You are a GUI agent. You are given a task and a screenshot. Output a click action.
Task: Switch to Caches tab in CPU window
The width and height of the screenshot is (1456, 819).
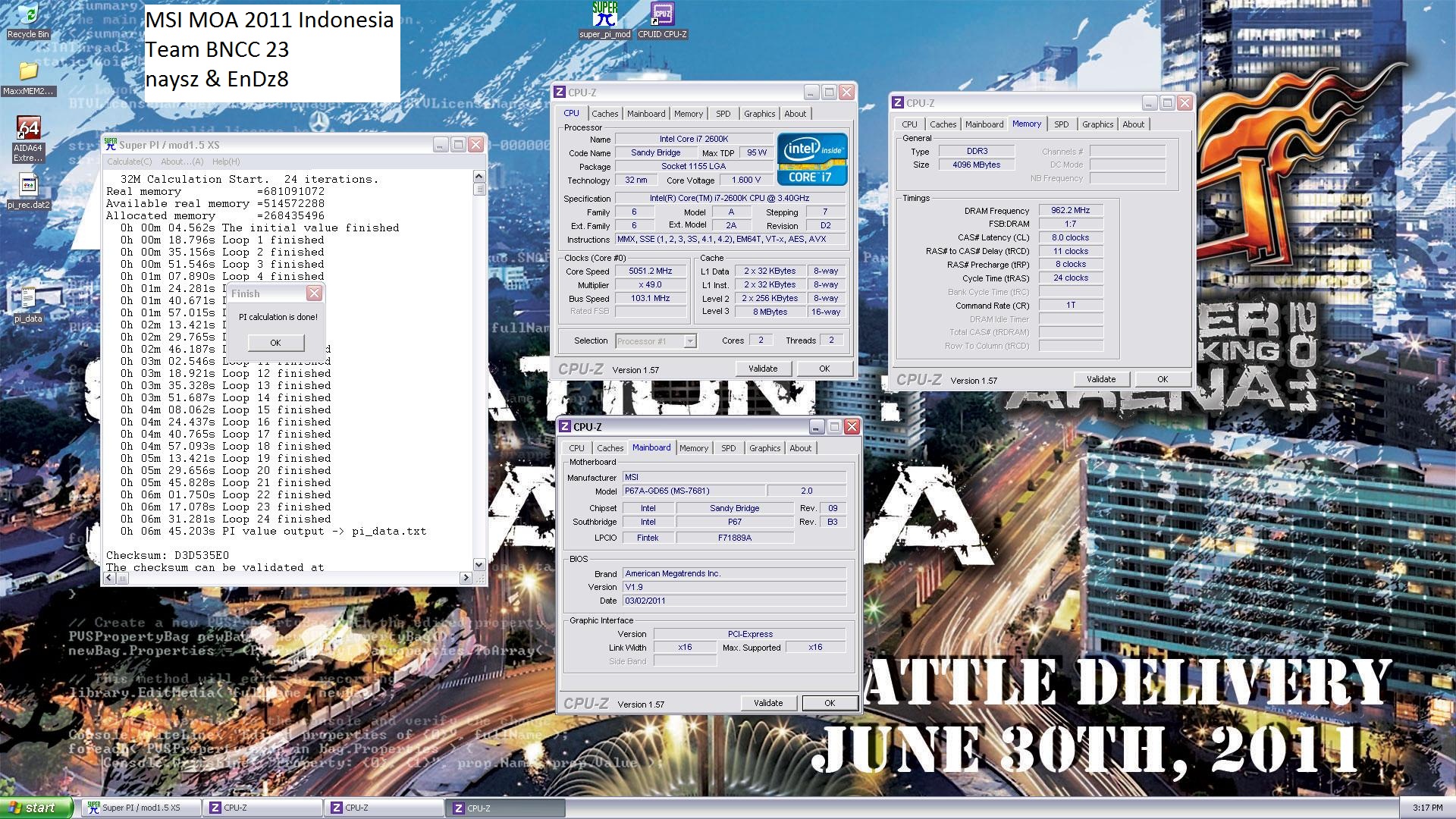604,114
